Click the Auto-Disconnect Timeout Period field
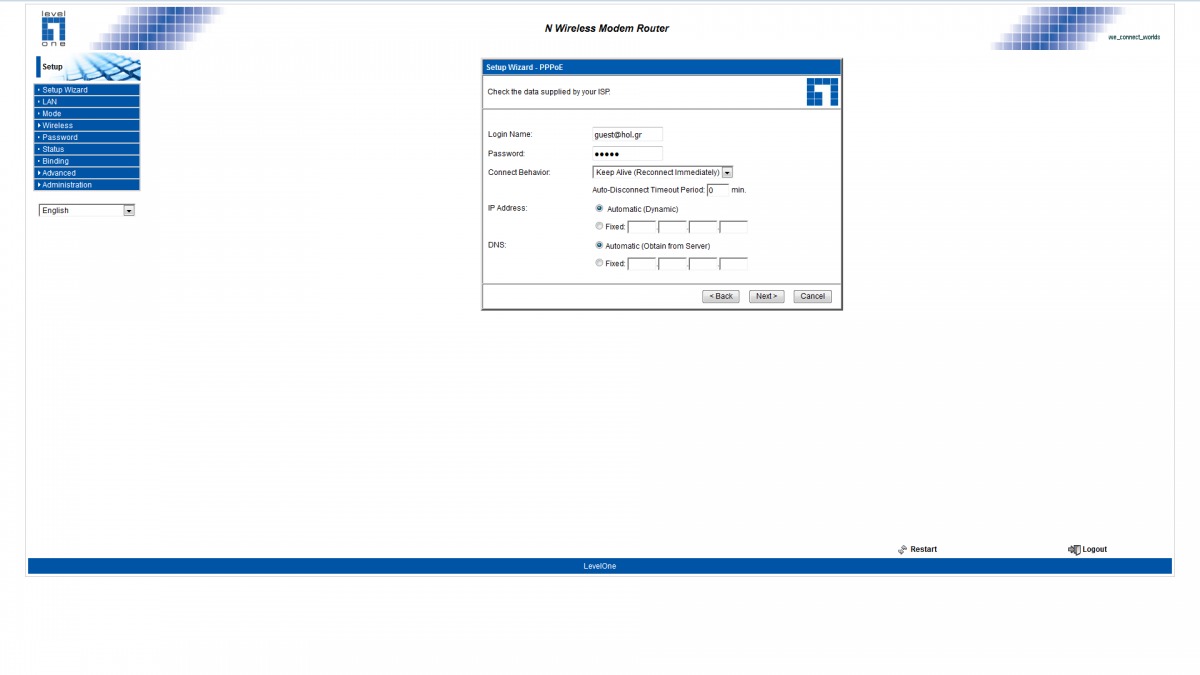Image resolution: width=1200 pixels, height=675 pixels. (x=718, y=190)
